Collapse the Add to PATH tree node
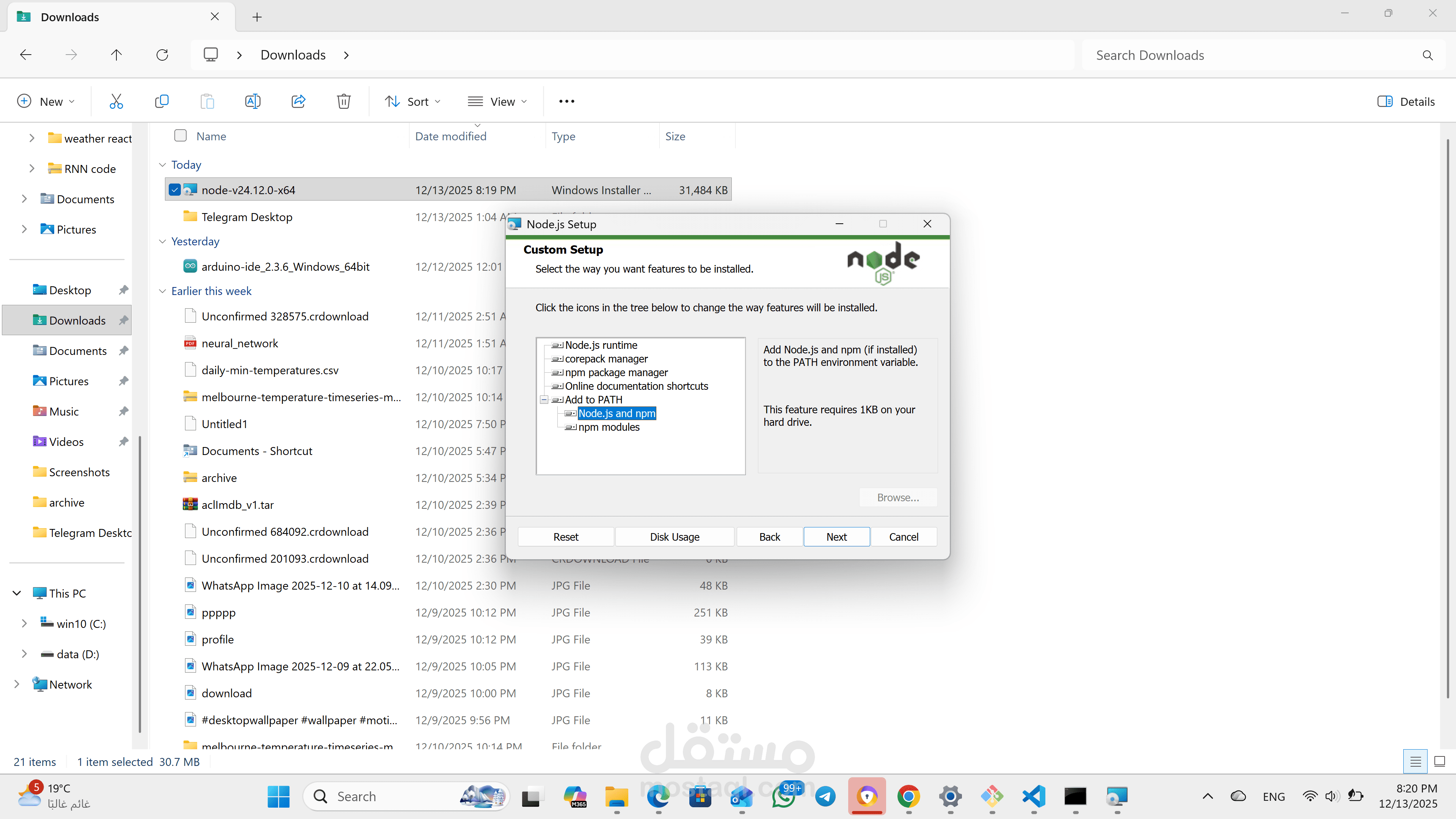The image size is (1456, 819). pos(544,400)
